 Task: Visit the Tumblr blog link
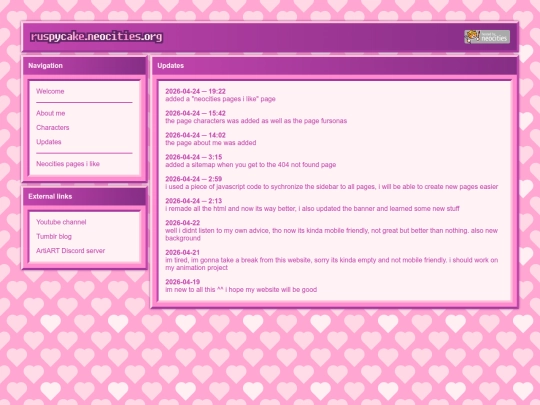point(54,236)
